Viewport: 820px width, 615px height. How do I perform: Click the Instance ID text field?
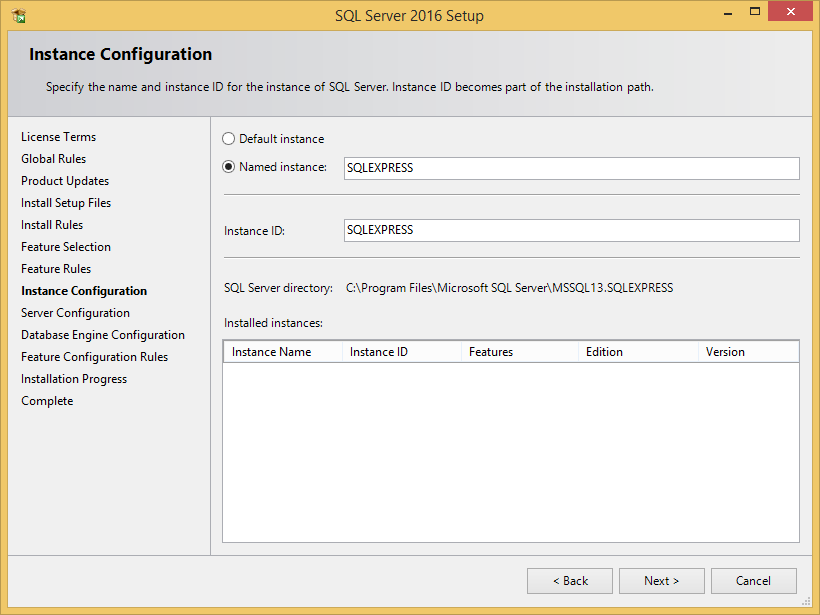pyautogui.click(x=572, y=231)
